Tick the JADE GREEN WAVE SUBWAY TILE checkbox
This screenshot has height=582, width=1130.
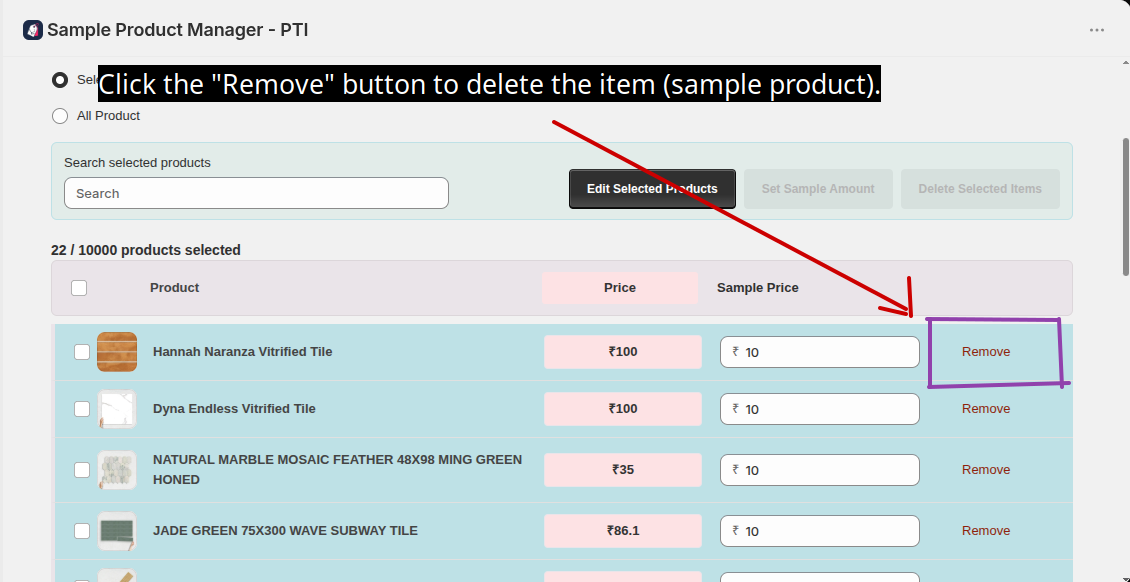82,531
